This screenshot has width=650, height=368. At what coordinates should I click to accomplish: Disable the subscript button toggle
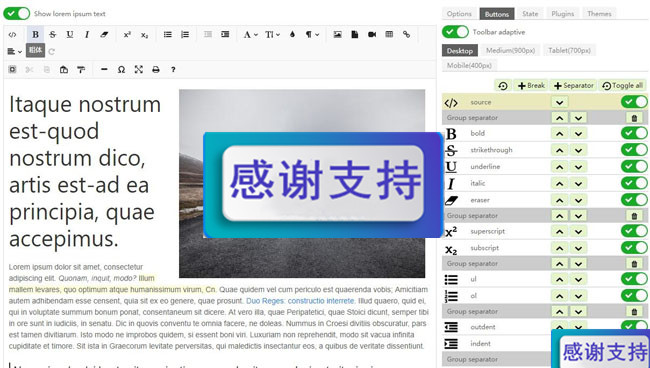[634, 247]
